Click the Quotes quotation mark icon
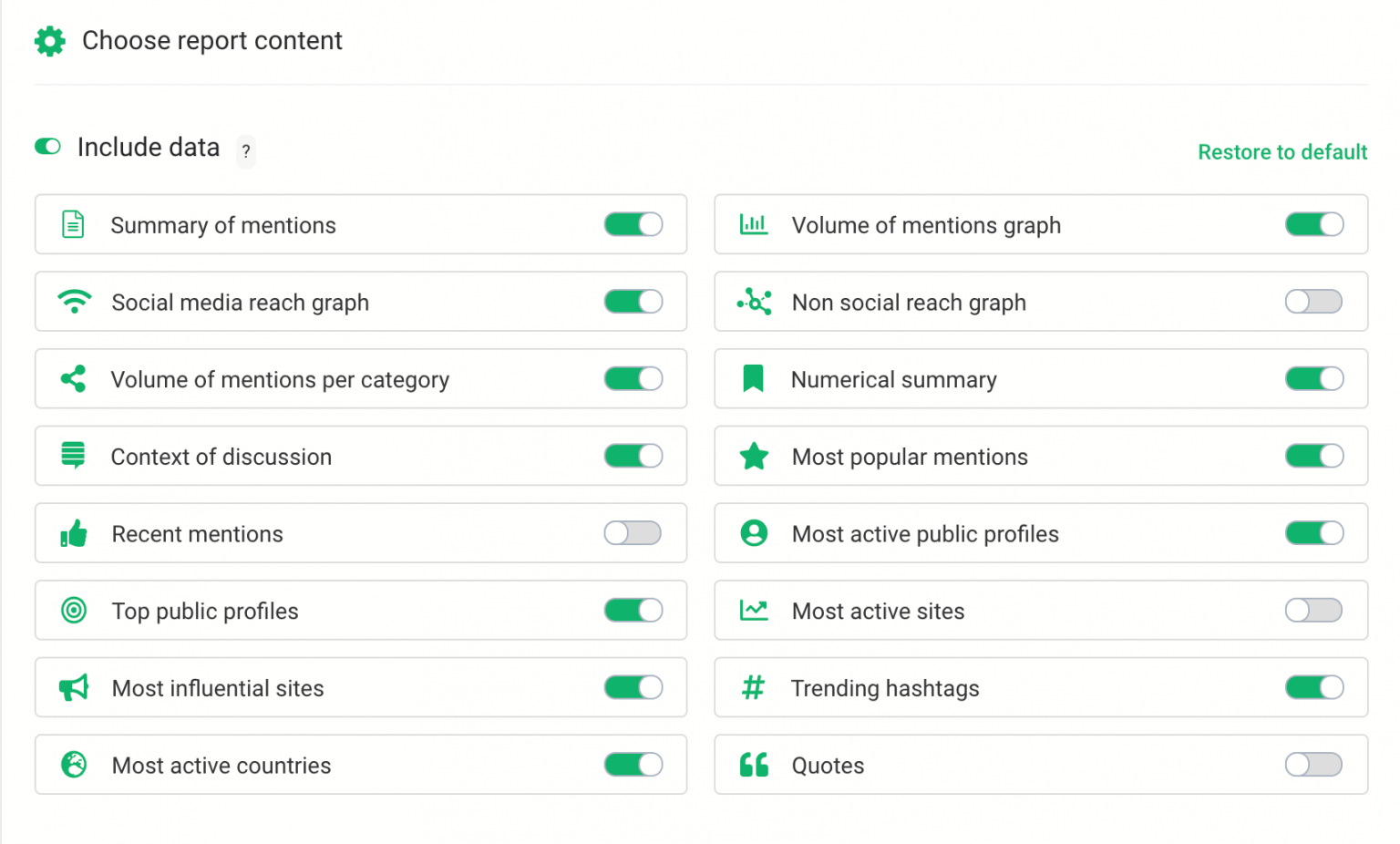 pyautogui.click(x=754, y=765)
